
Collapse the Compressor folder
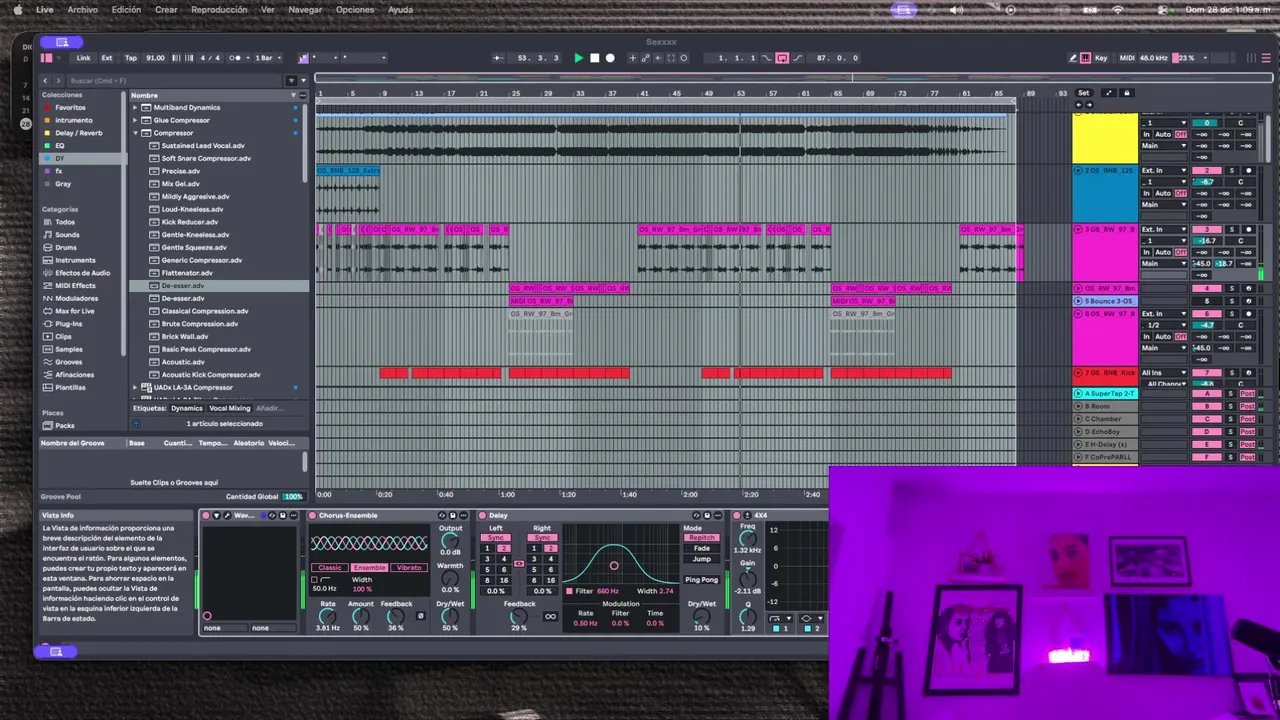tap(135, 133)
